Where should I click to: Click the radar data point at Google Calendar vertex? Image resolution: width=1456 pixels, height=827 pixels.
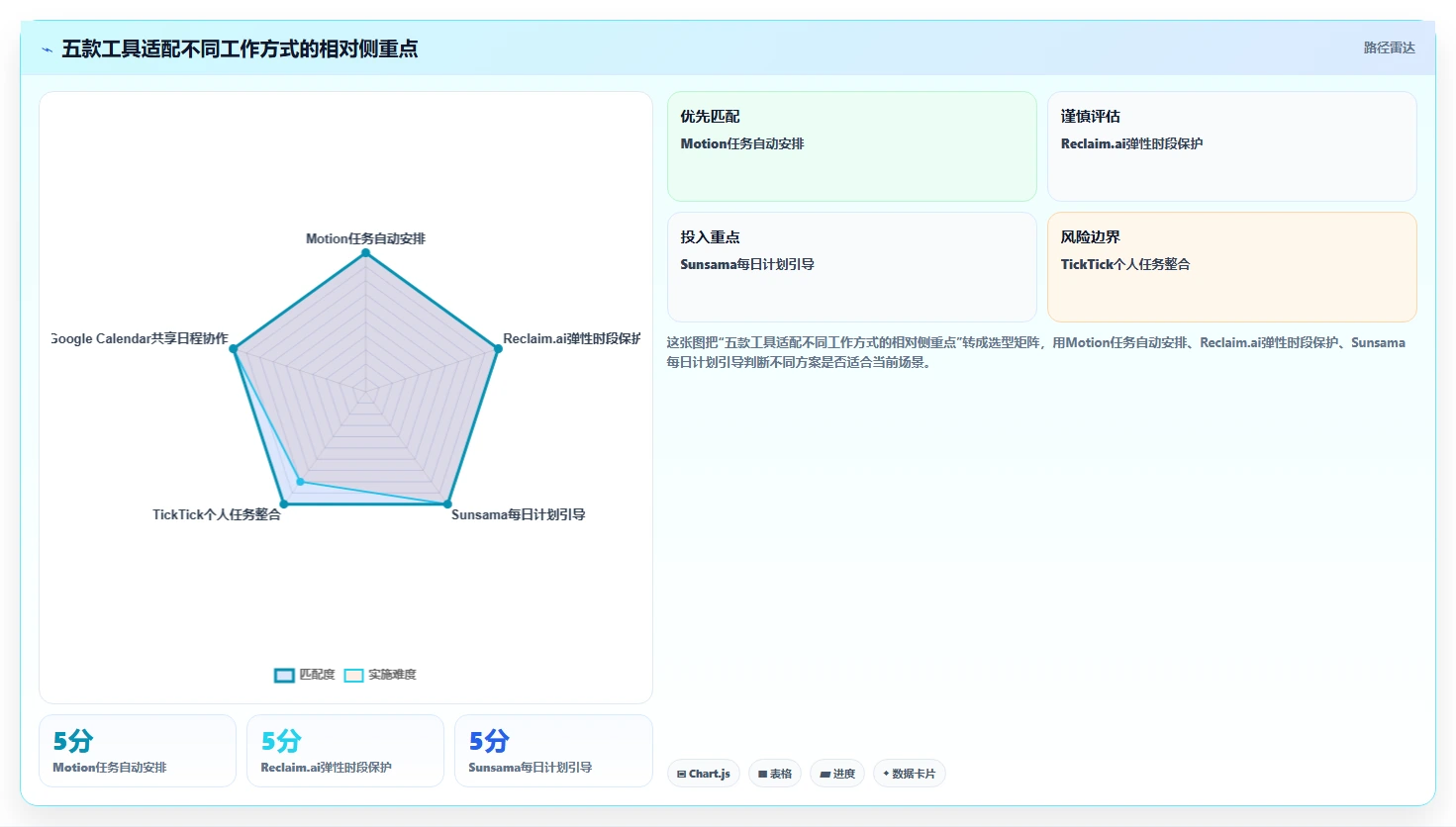234,348
